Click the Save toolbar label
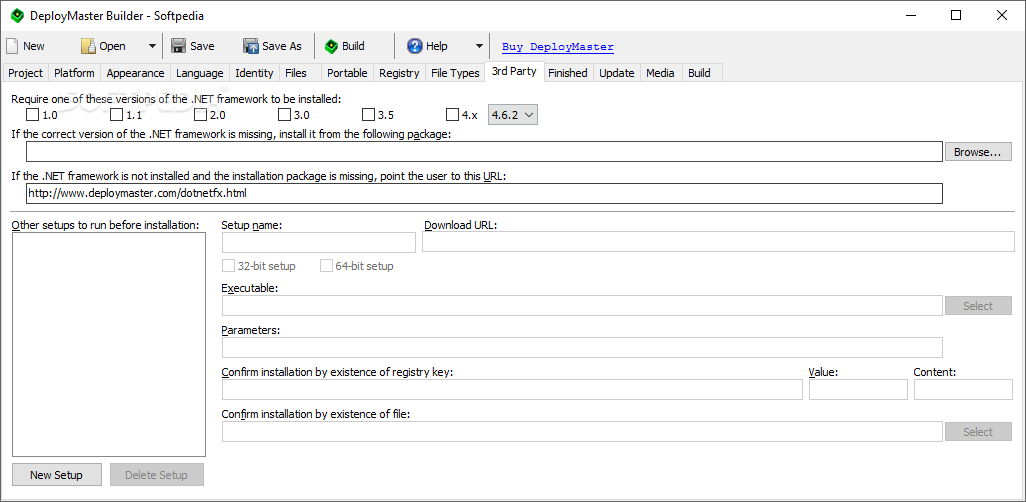Image resolution: width=1026 pixels, height=502 pixels. (202, 46)
